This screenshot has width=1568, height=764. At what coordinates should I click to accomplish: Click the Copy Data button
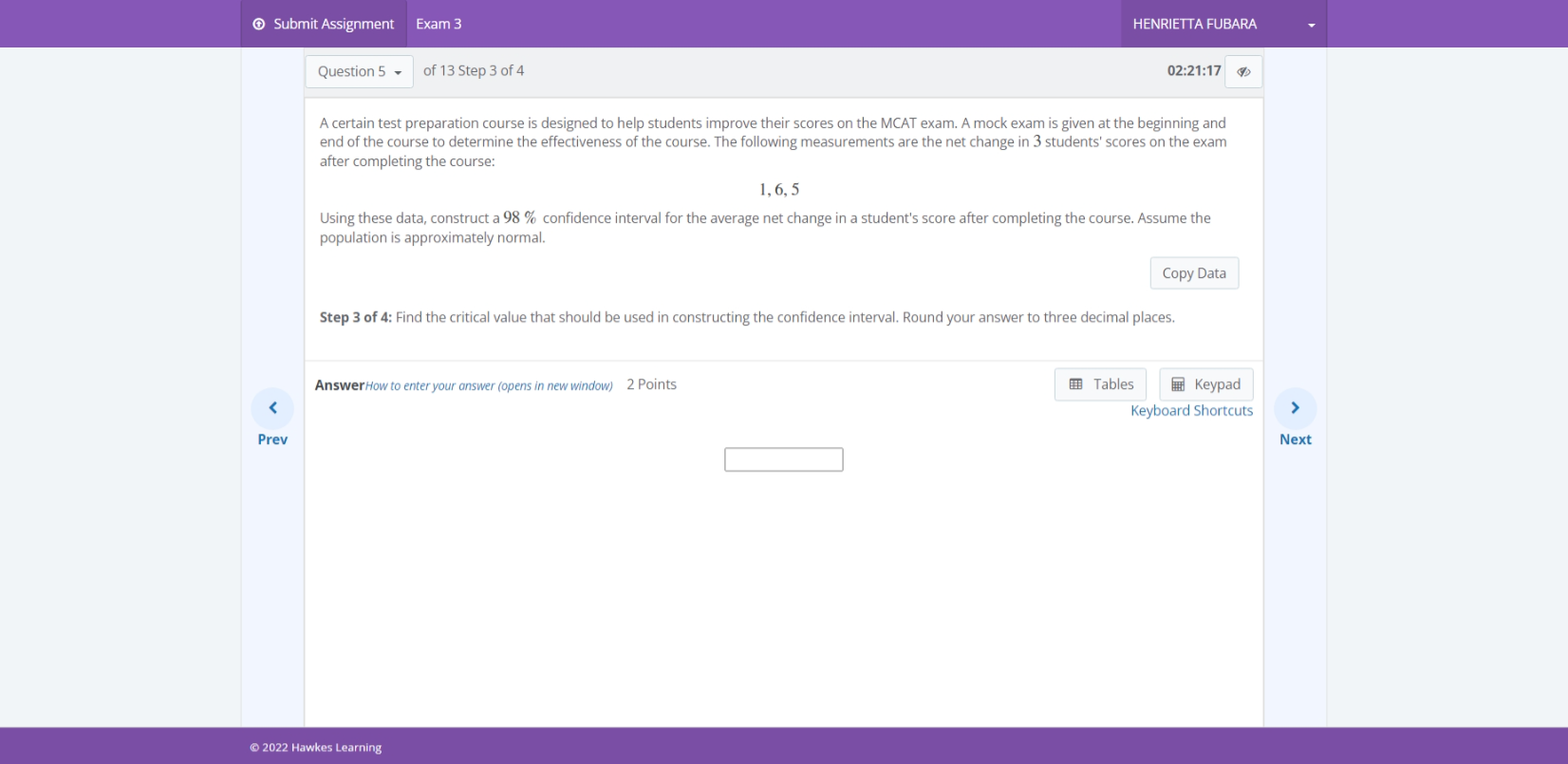coord(1194,273)
